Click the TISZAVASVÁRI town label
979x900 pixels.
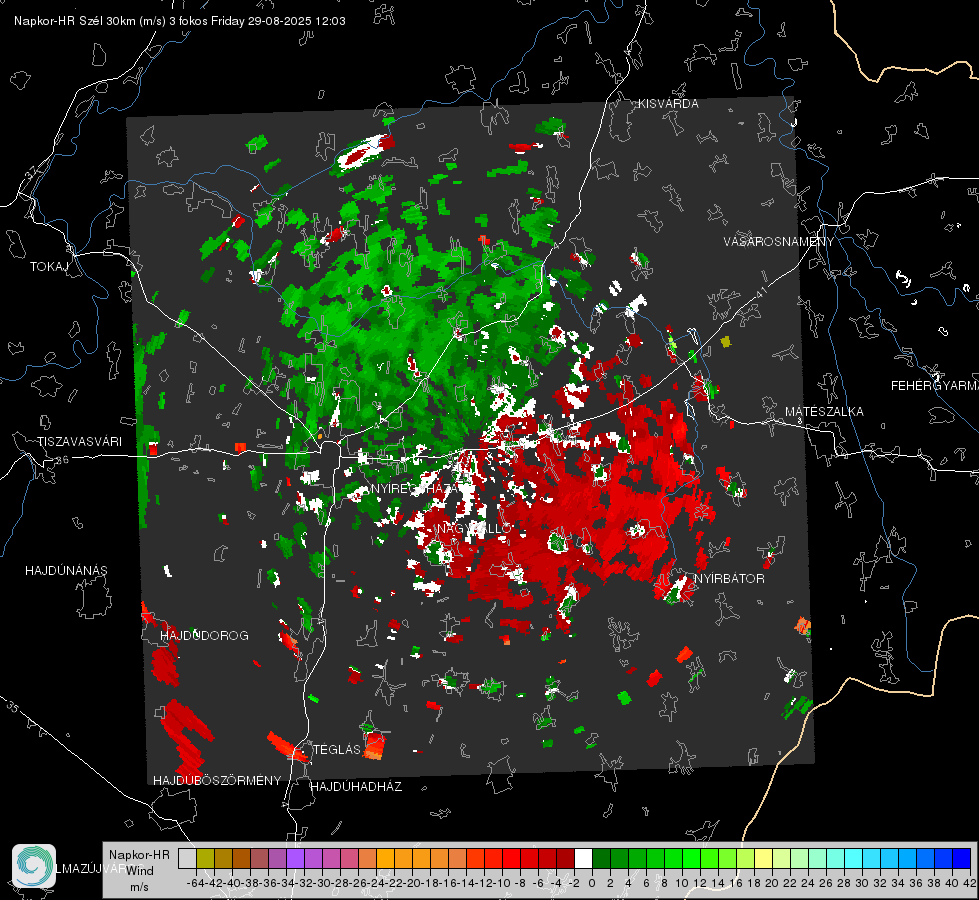click(79, 442)
